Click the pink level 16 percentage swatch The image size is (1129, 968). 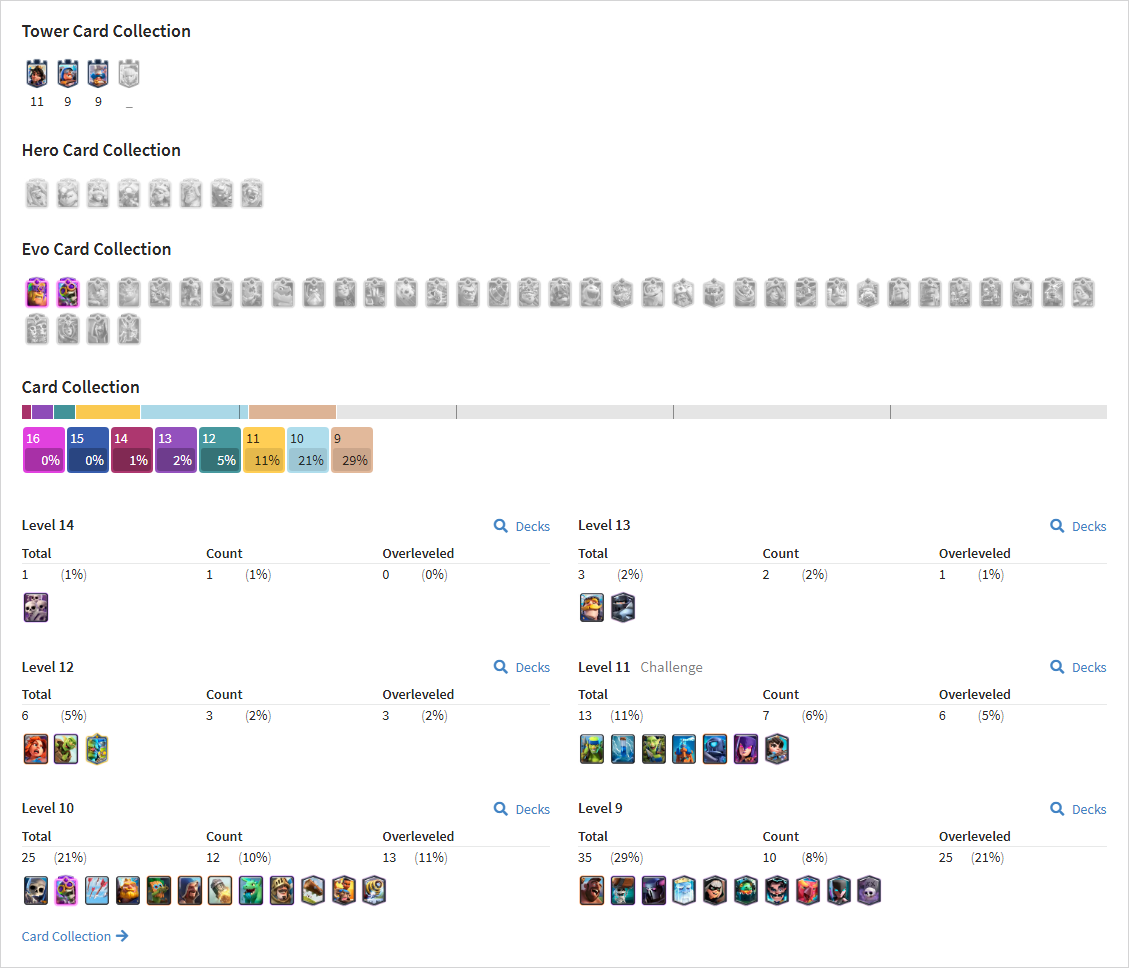click(44, 450)
